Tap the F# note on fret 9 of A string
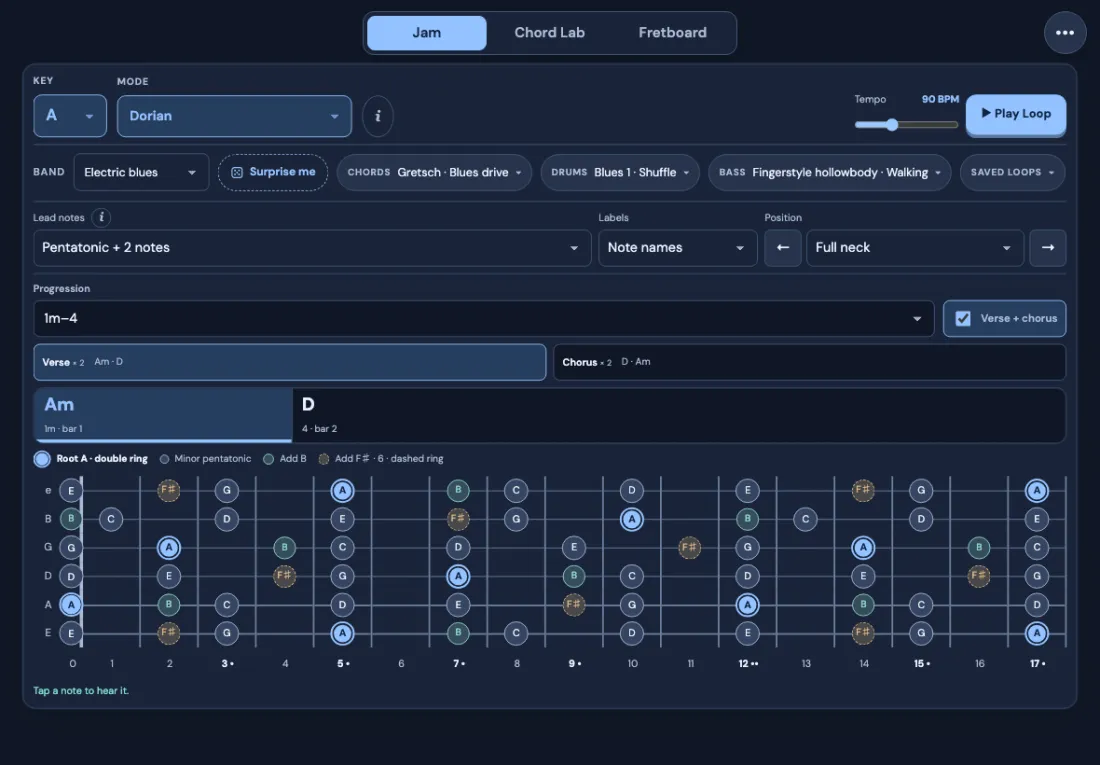 click(574, 604)
